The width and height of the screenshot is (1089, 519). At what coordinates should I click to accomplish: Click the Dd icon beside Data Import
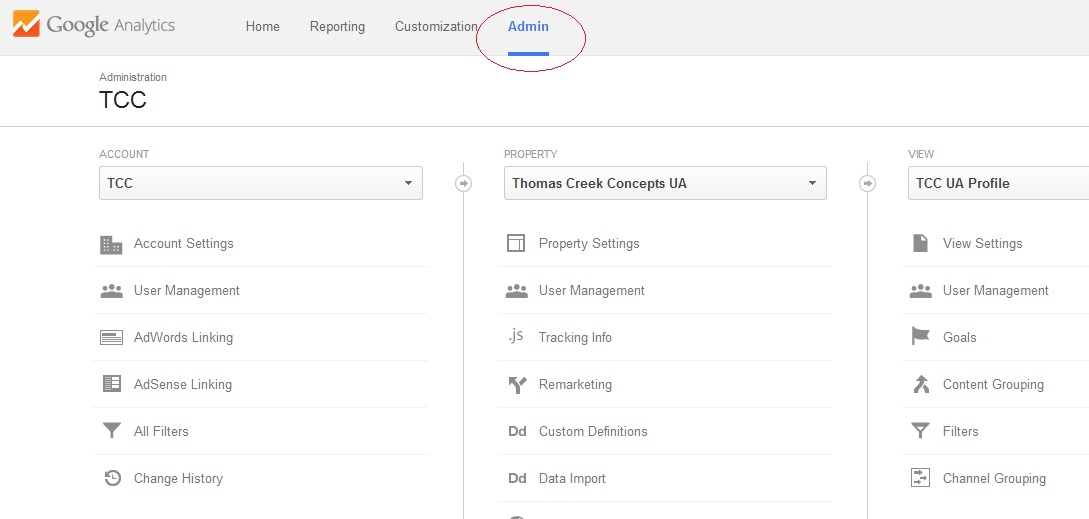tap(517, 479)
